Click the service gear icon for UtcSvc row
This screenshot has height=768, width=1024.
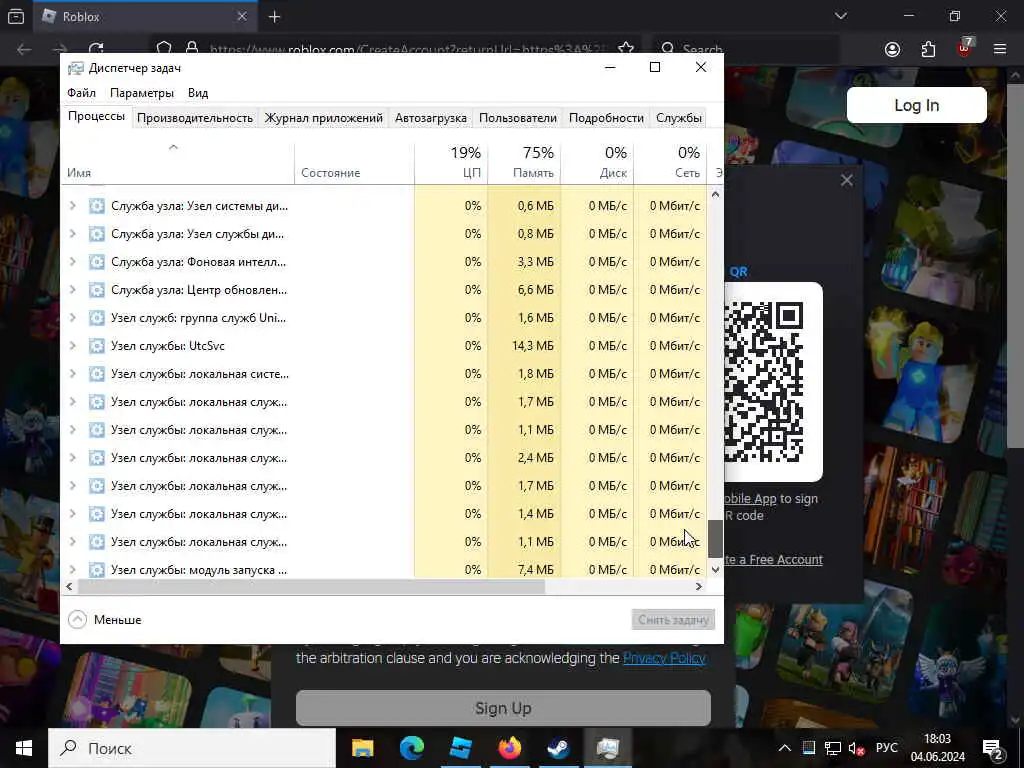coord(97,345)
